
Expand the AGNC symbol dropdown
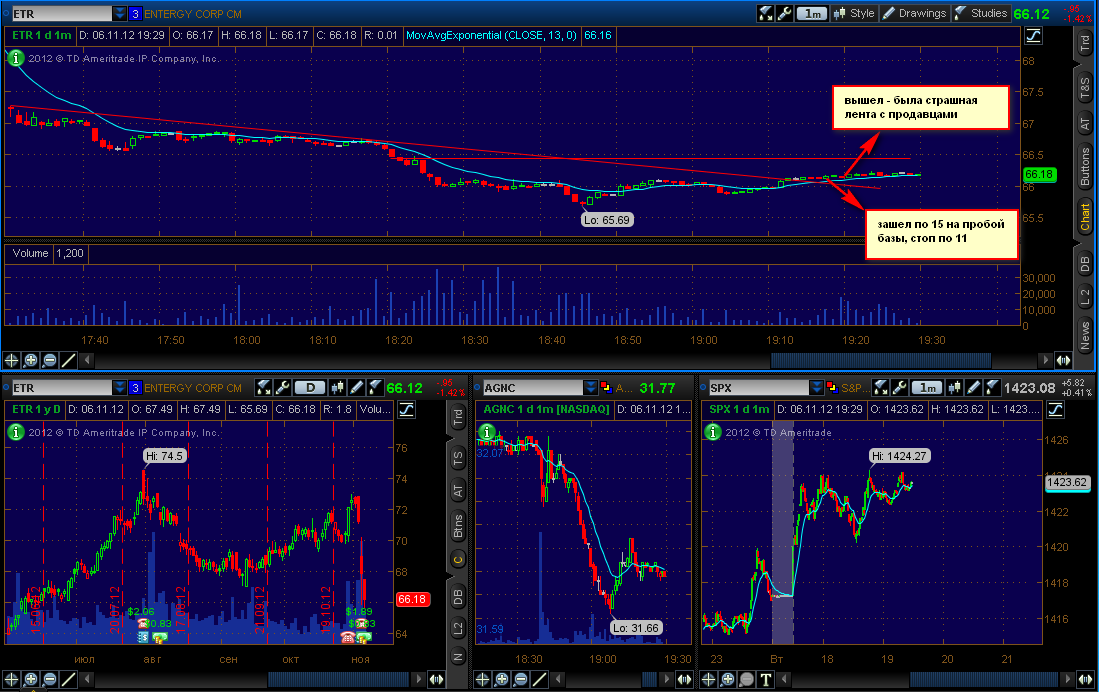590,388
